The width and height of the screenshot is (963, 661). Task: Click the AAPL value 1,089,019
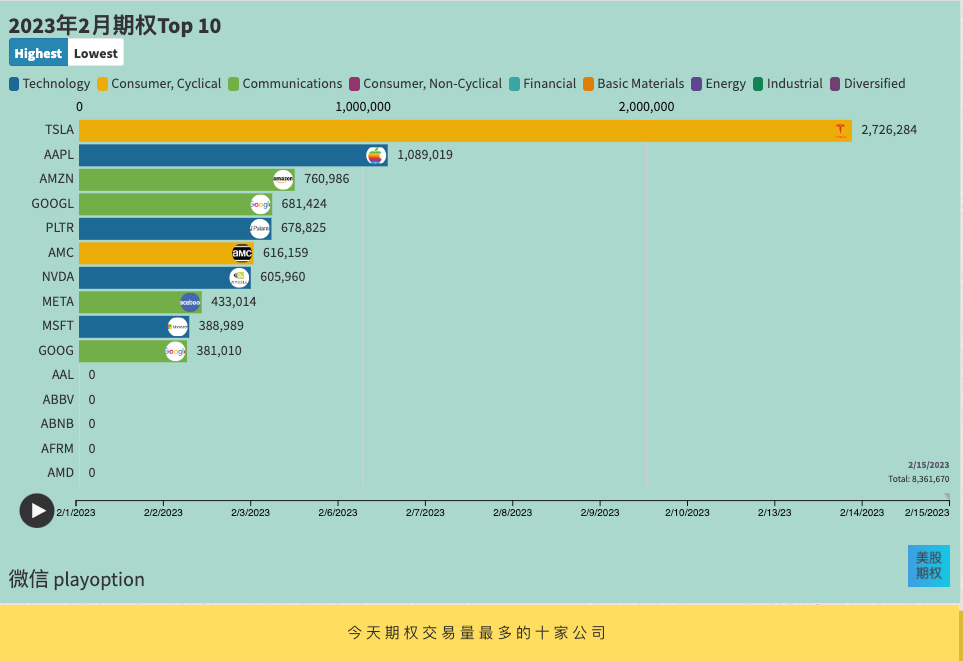[x=425, y=155]
